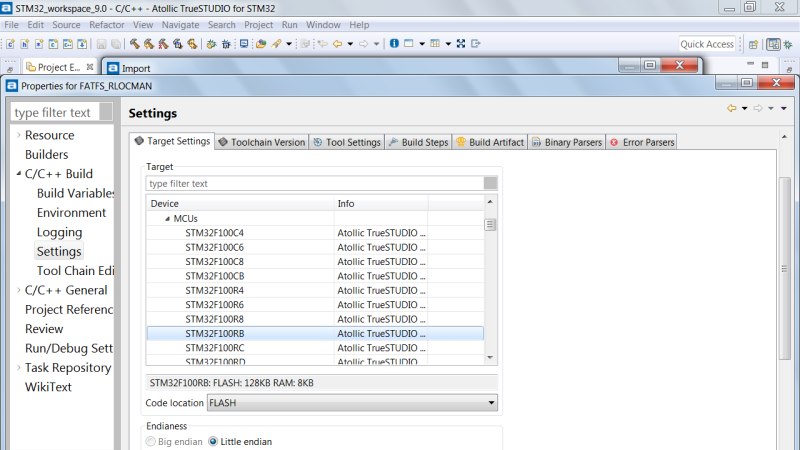
Task: Open the Build Artifact tab
Action: 490,142
